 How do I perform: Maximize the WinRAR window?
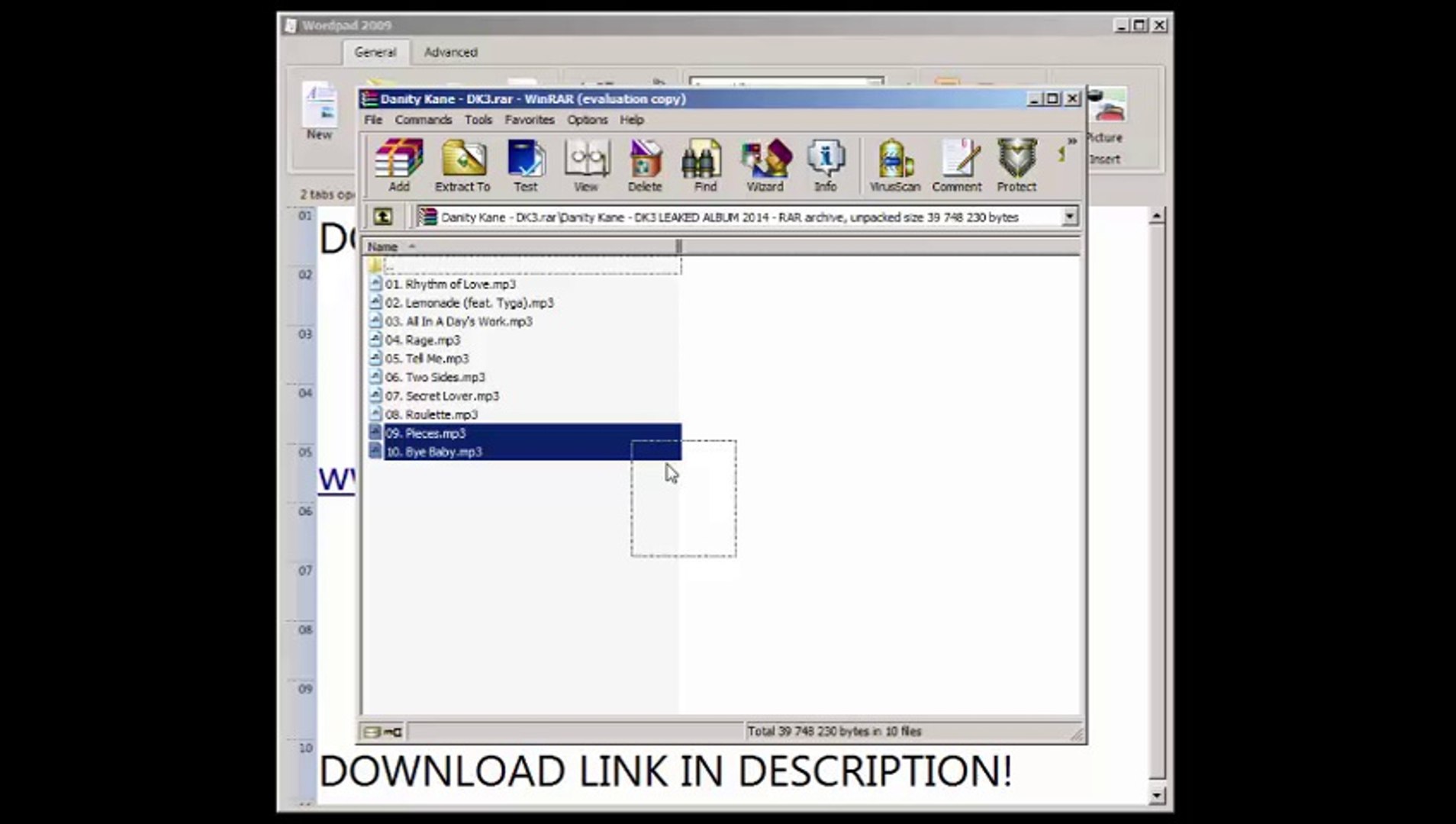pyautogui.click(x=1053, y=98)
